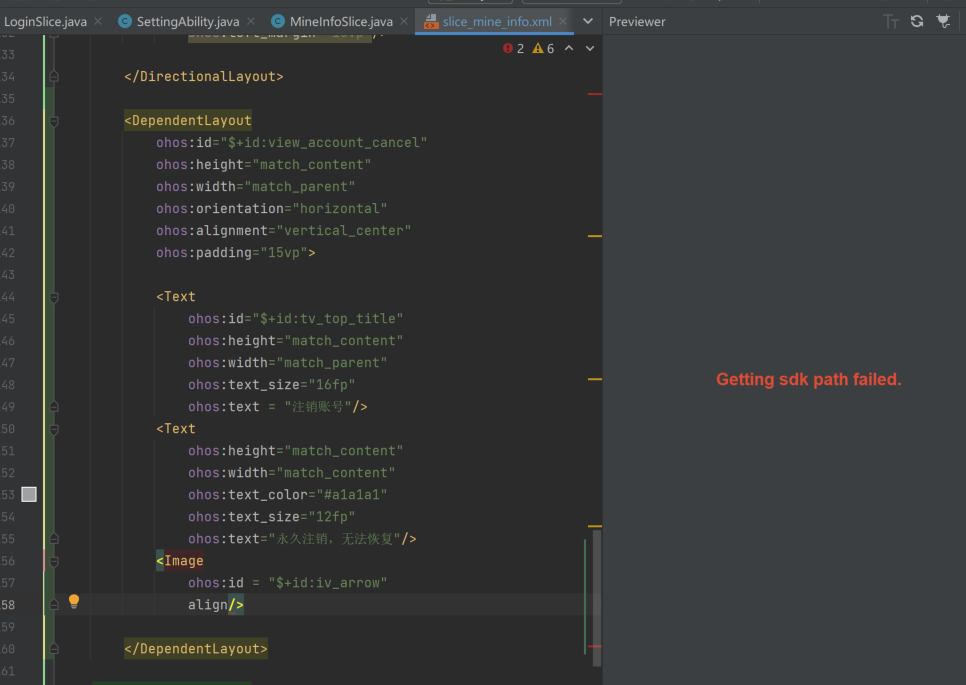This screenshot has width=966, height=685.
Task: Click the Tt text icon in Previewer toolbar
Action: [x=891, y=22]
